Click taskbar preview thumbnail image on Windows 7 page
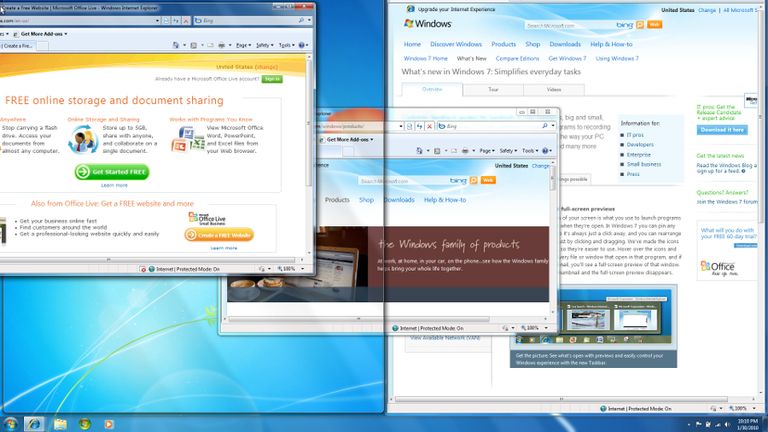This screenshot has width=768, height=432. (593, 317)
